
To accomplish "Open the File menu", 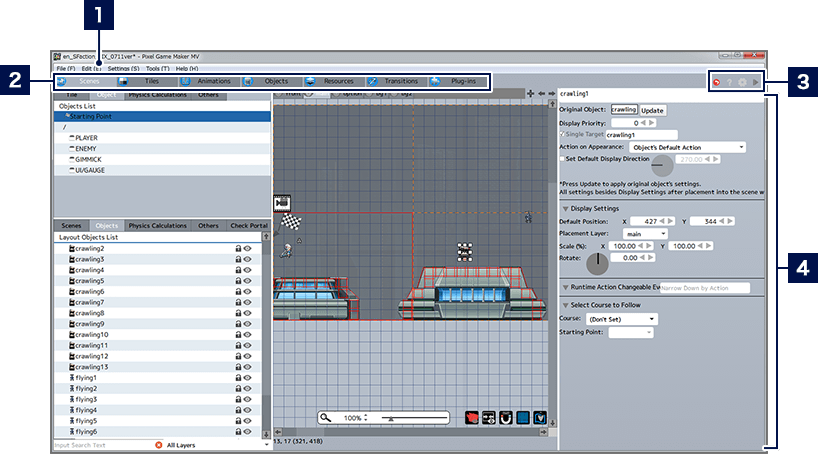I will coord(66,68).
